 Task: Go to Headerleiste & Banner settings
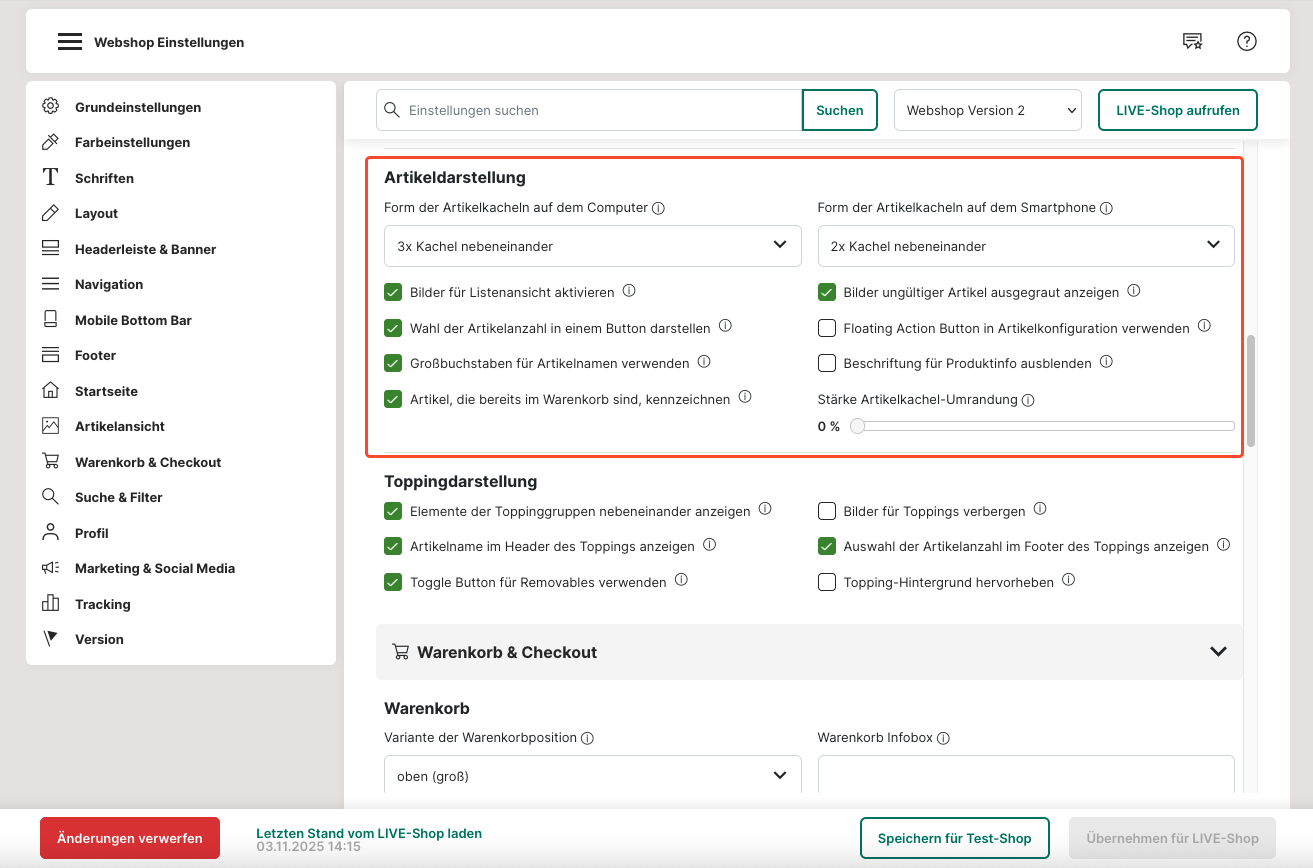click(x=145, y=249)
